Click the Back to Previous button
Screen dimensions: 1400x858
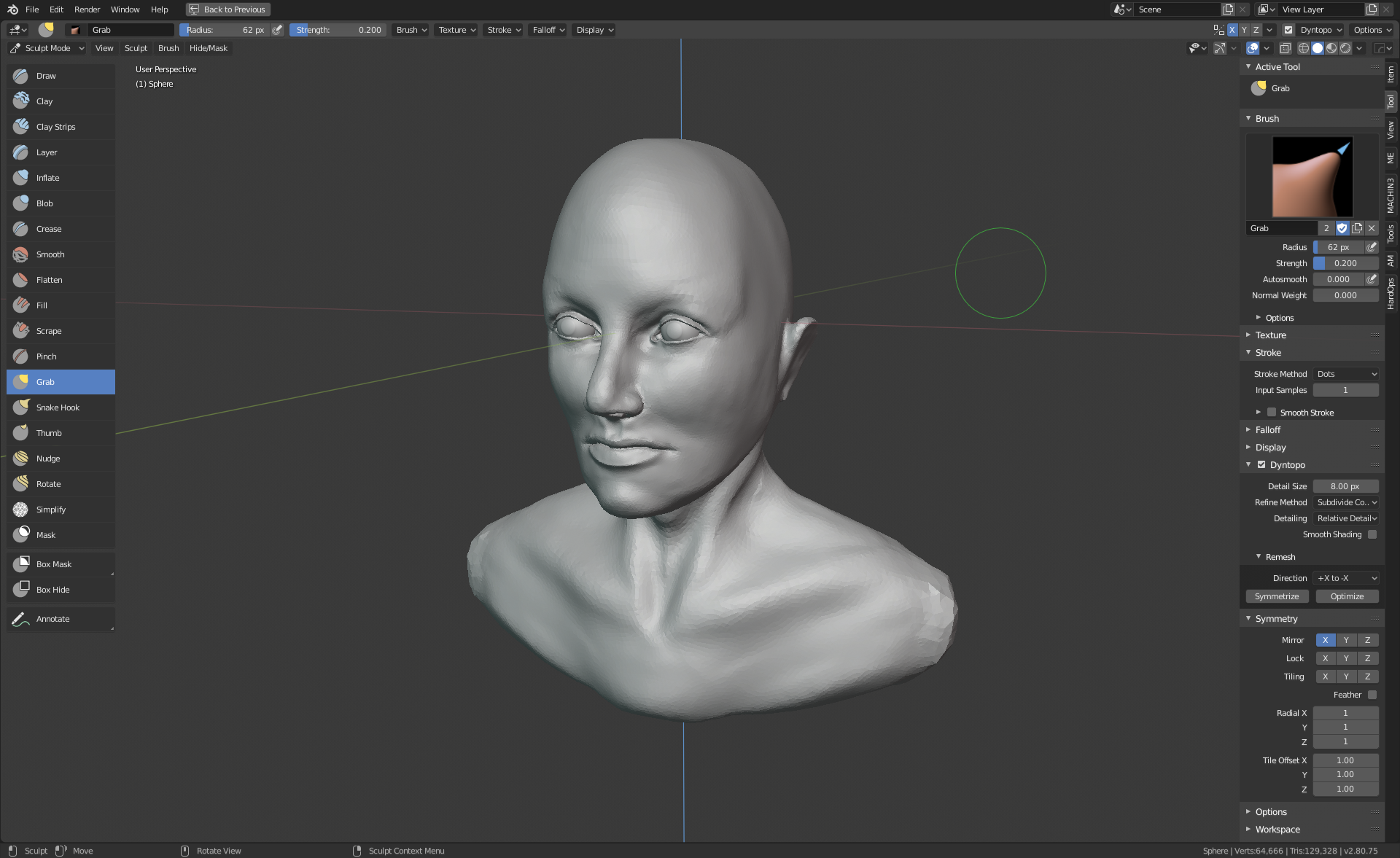[x=227, y=9]
